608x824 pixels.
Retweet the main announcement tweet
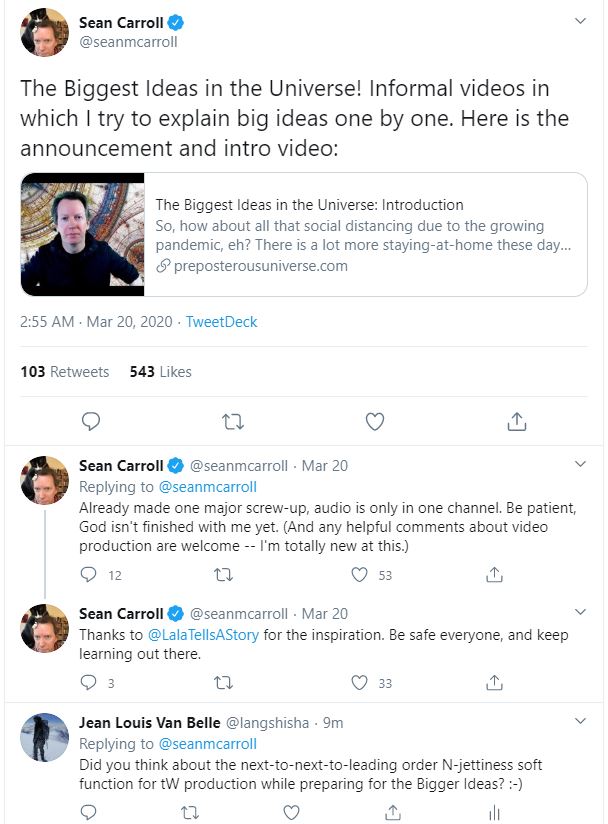point(232,421)
